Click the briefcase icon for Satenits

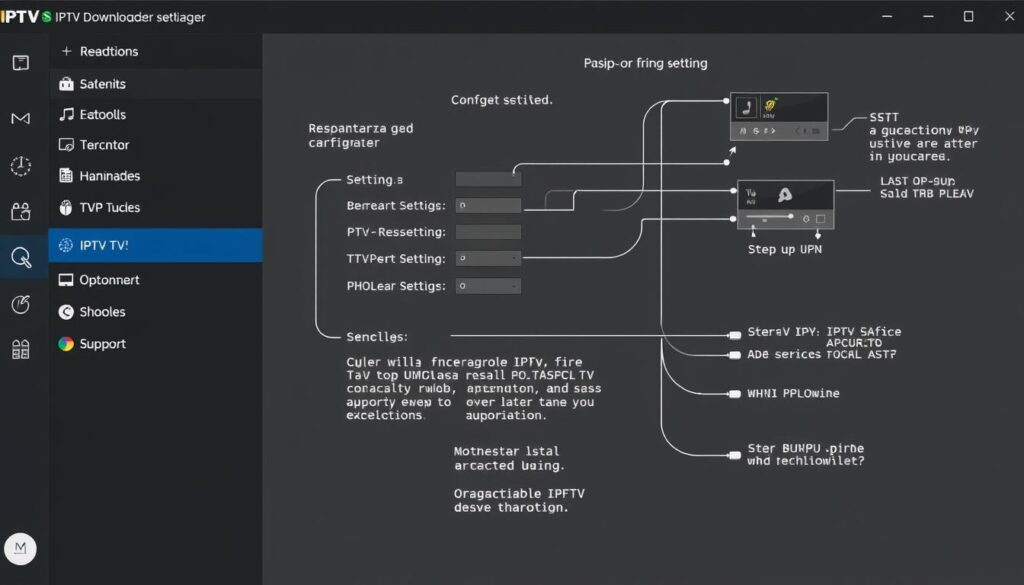click(x=66, y=84)
